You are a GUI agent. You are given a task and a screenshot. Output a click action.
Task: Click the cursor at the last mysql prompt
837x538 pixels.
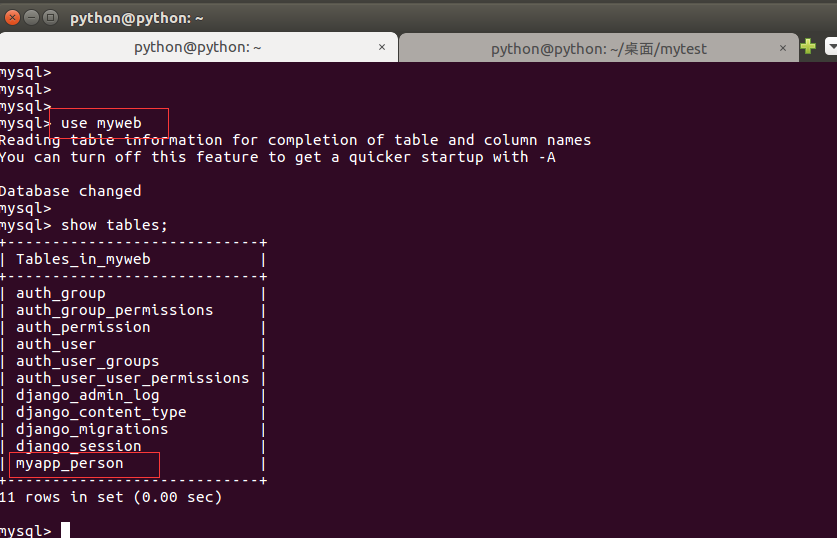pyautogui.click(x=66, y=531)
